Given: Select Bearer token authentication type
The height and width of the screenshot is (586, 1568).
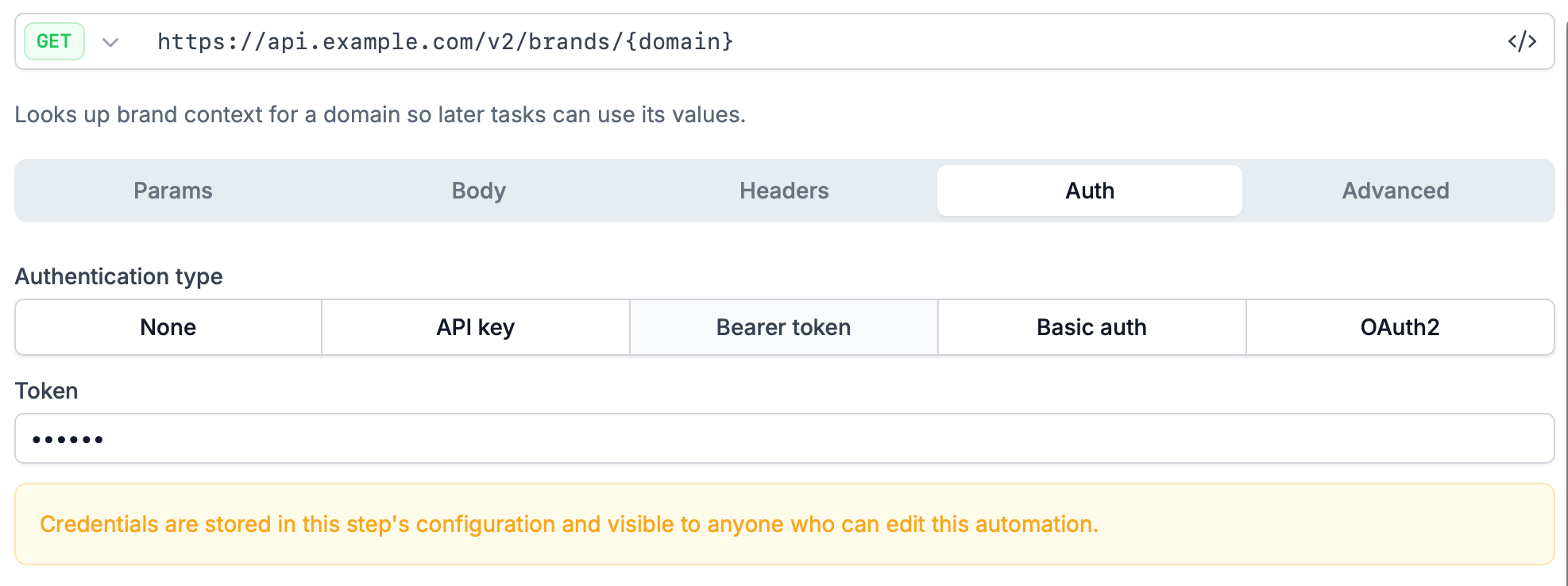Looking at the screenshot, I should (x=784, y=327).
